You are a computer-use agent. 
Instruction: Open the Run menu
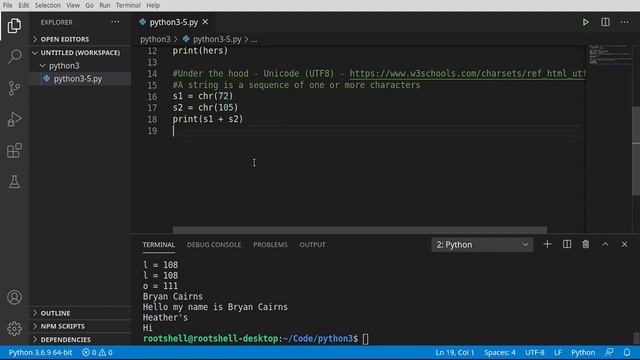(104, 5)
